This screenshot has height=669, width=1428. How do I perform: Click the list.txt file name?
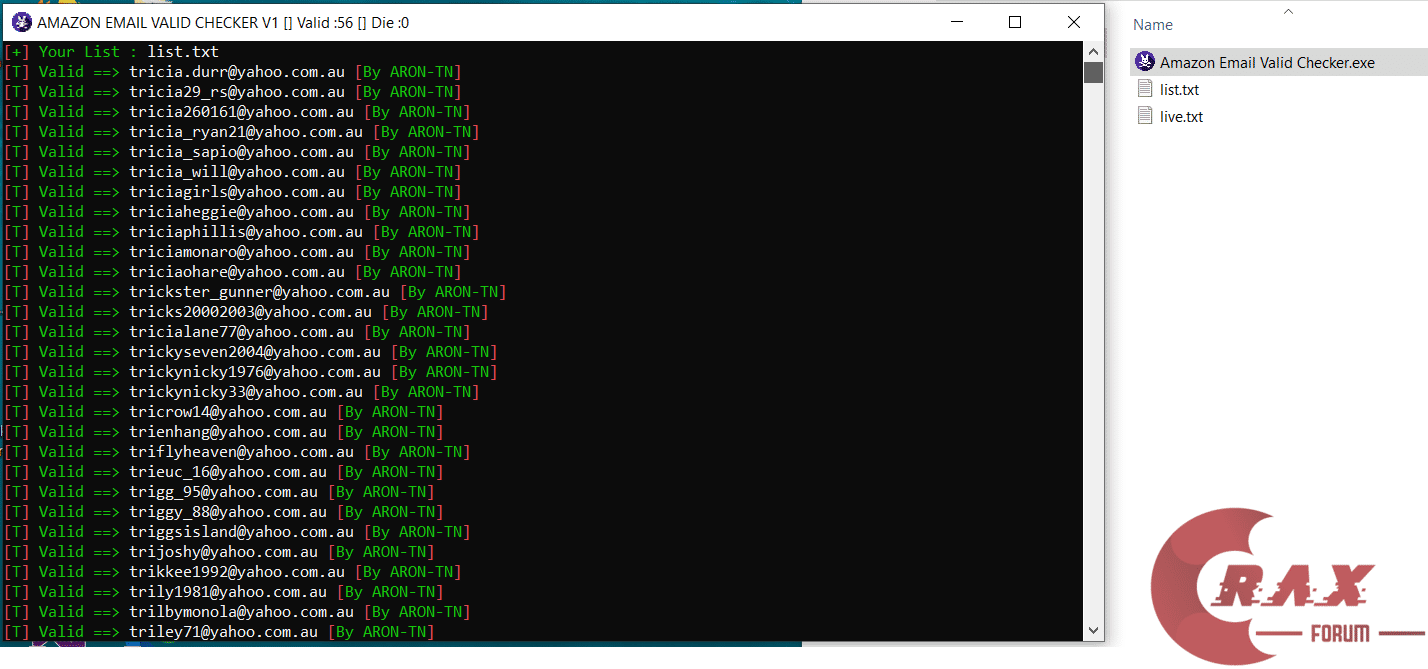pos(1179,89)
